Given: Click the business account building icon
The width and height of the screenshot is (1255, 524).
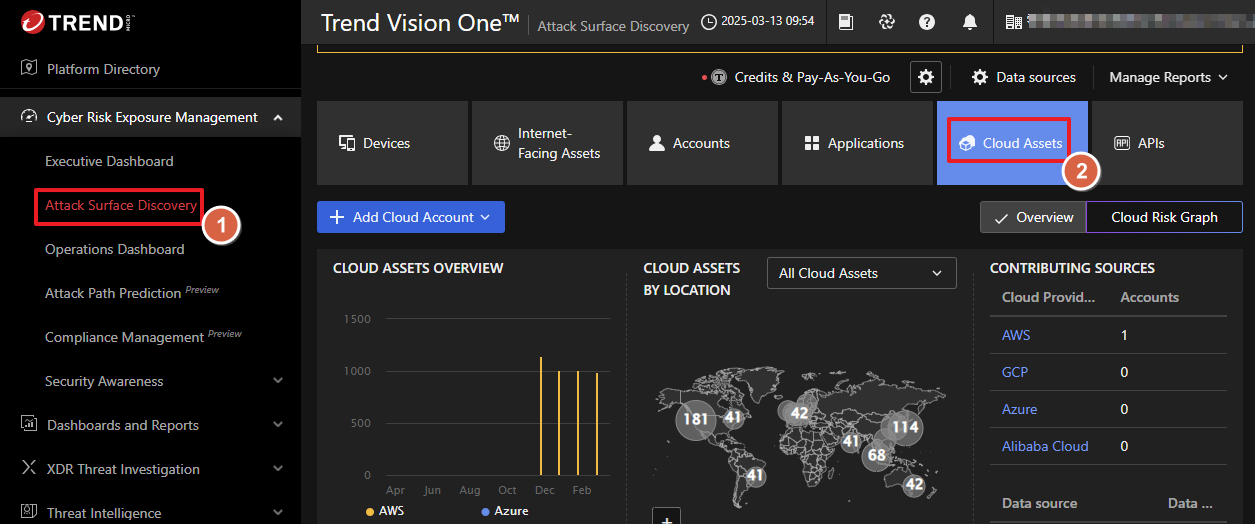Looking at the screenshot, I should point(1013,22).
